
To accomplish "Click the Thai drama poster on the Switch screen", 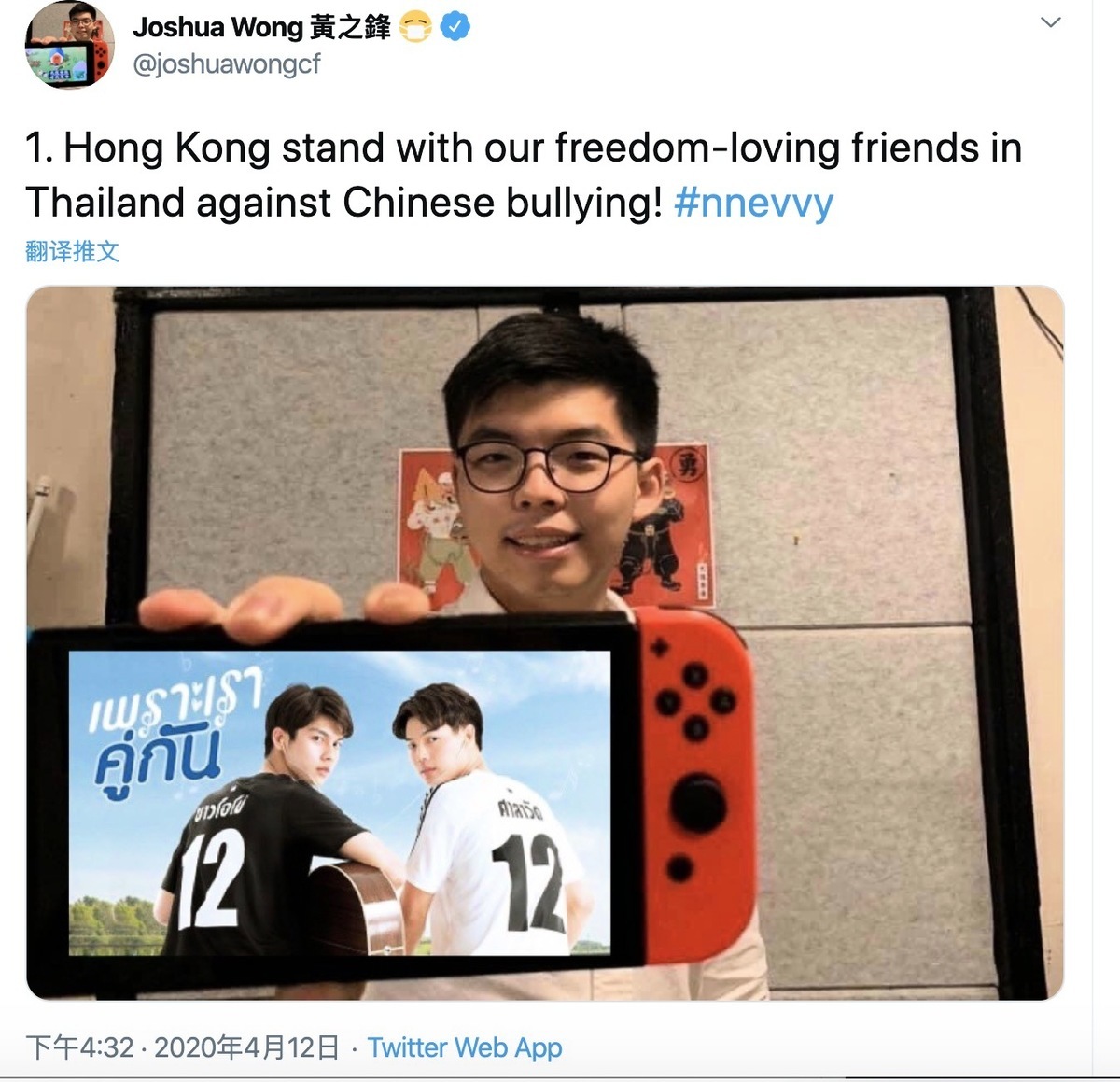I will 340,802.
